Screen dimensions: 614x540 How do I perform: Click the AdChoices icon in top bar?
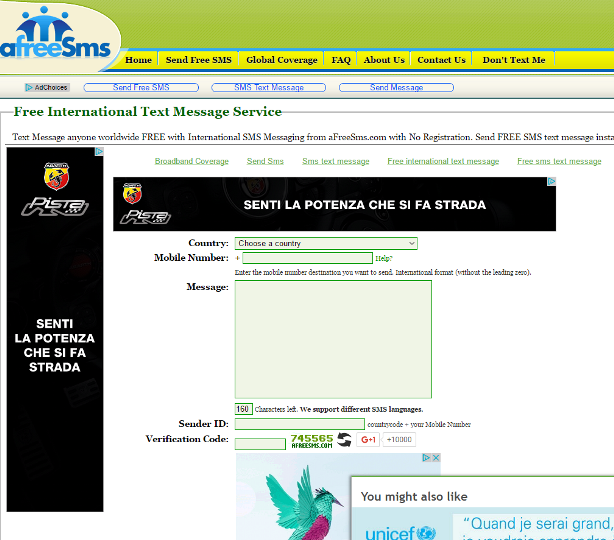click(x=47, y=88)
